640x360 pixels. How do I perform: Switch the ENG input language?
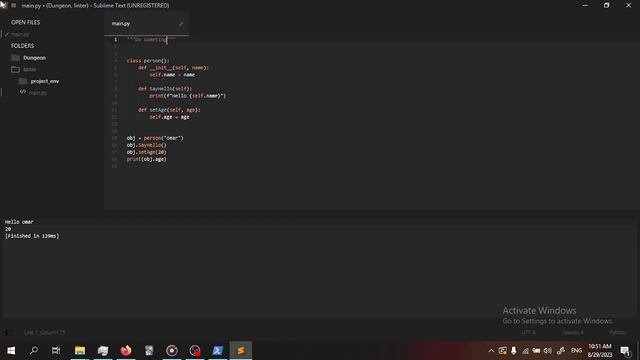[576, 351]
